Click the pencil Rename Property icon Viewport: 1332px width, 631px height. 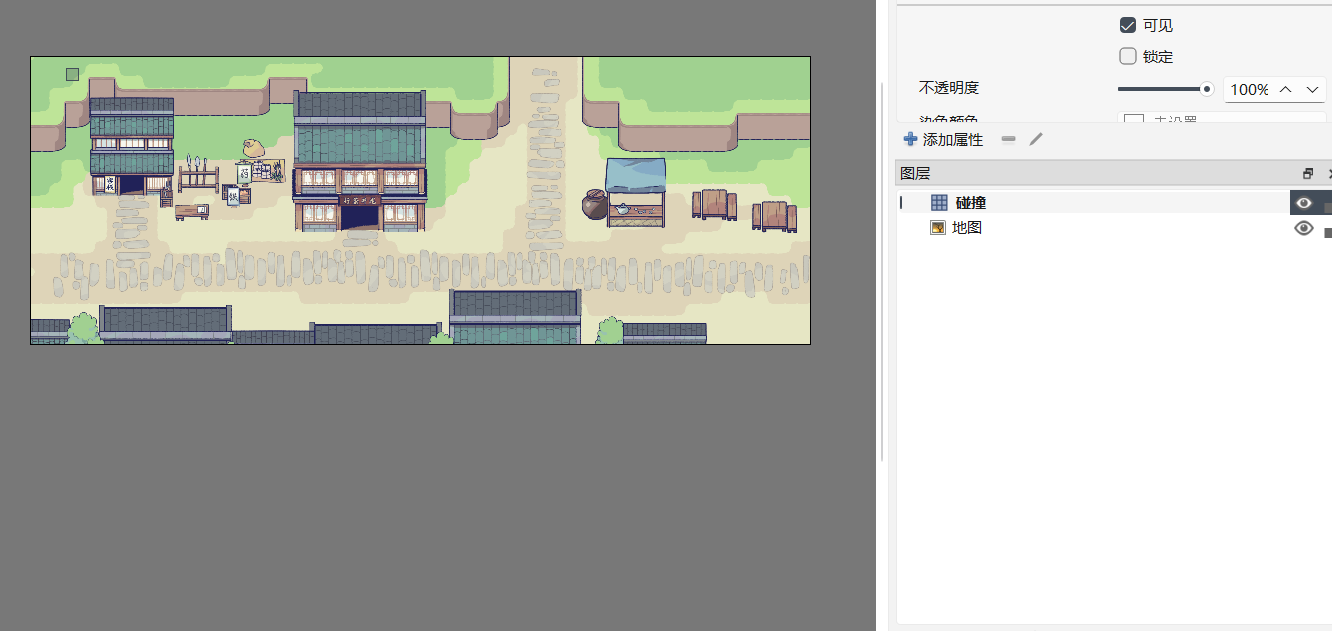pyautogui.click(x=1036, y=140)
